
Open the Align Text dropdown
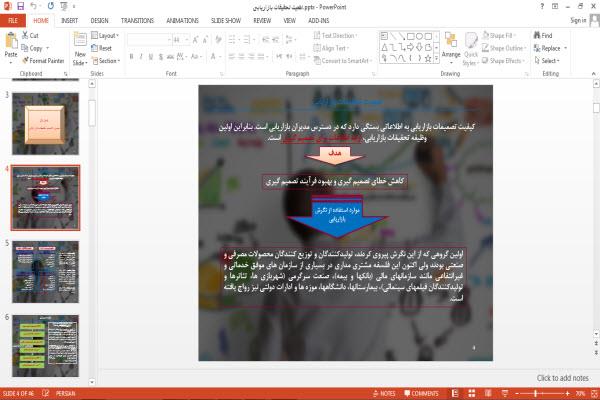(331, 48)
